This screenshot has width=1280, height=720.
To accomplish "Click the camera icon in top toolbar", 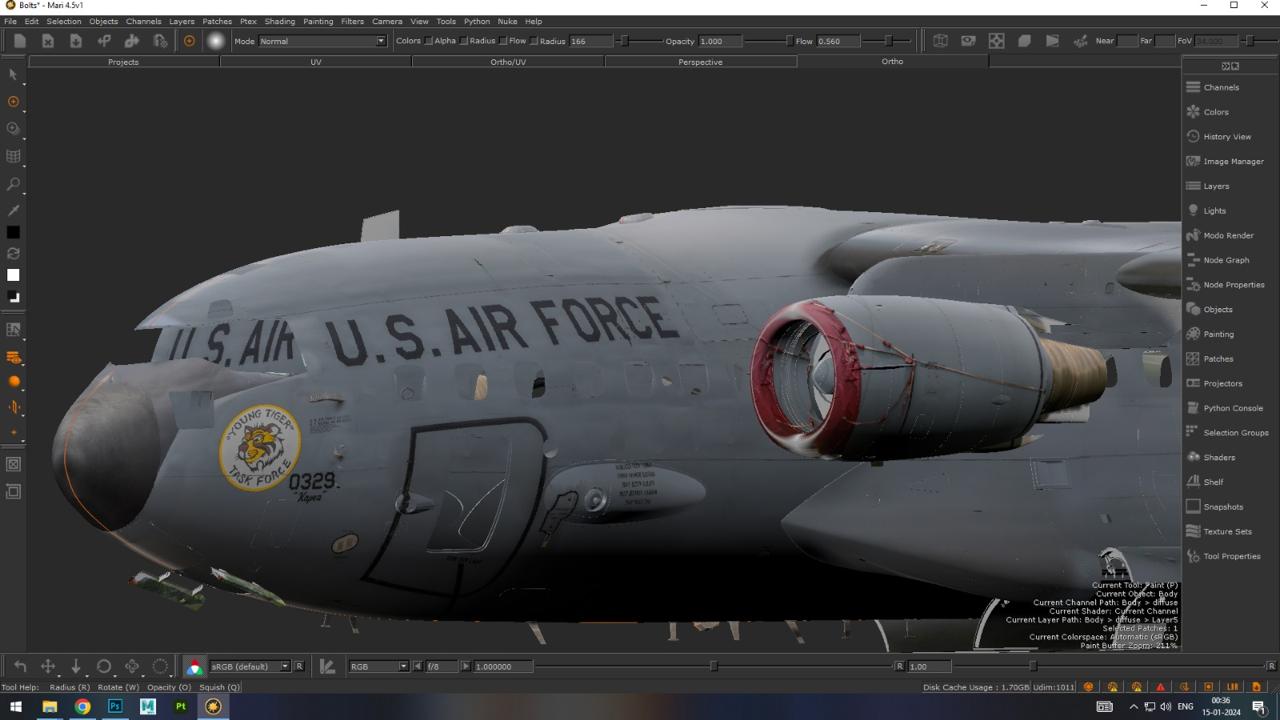I will (968, 41).
